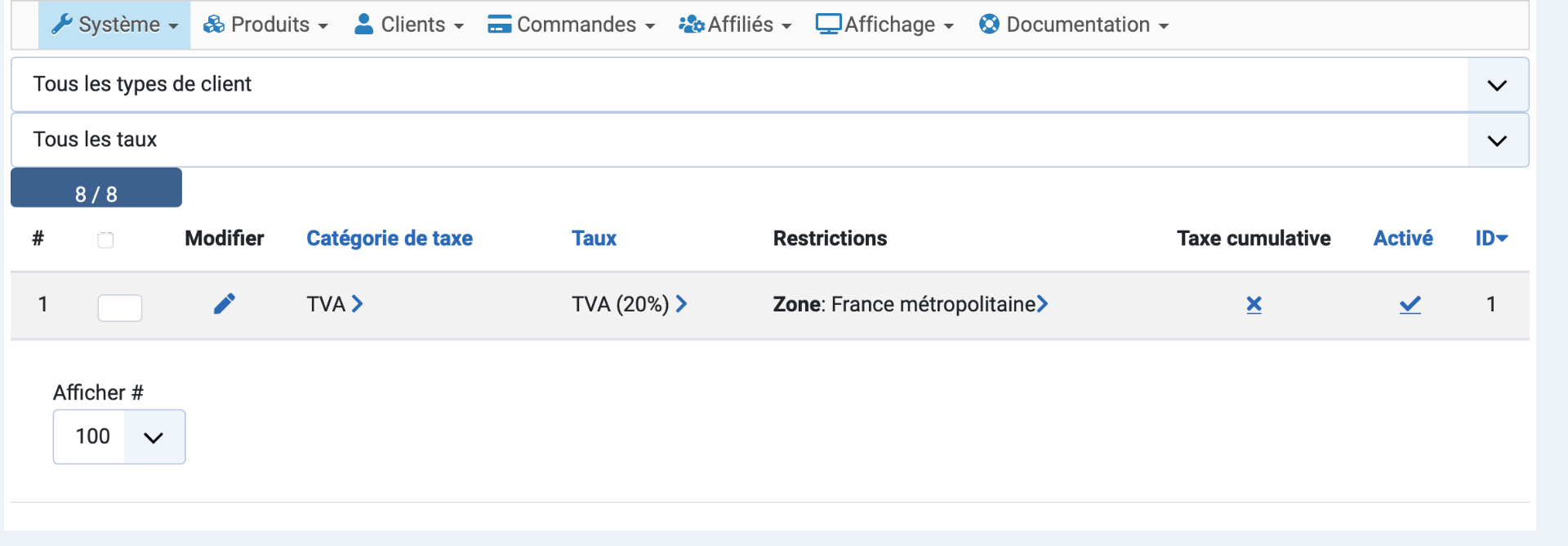
Task: Tick the select-all checkbox in table header
Action: click(x=105, y=239)
